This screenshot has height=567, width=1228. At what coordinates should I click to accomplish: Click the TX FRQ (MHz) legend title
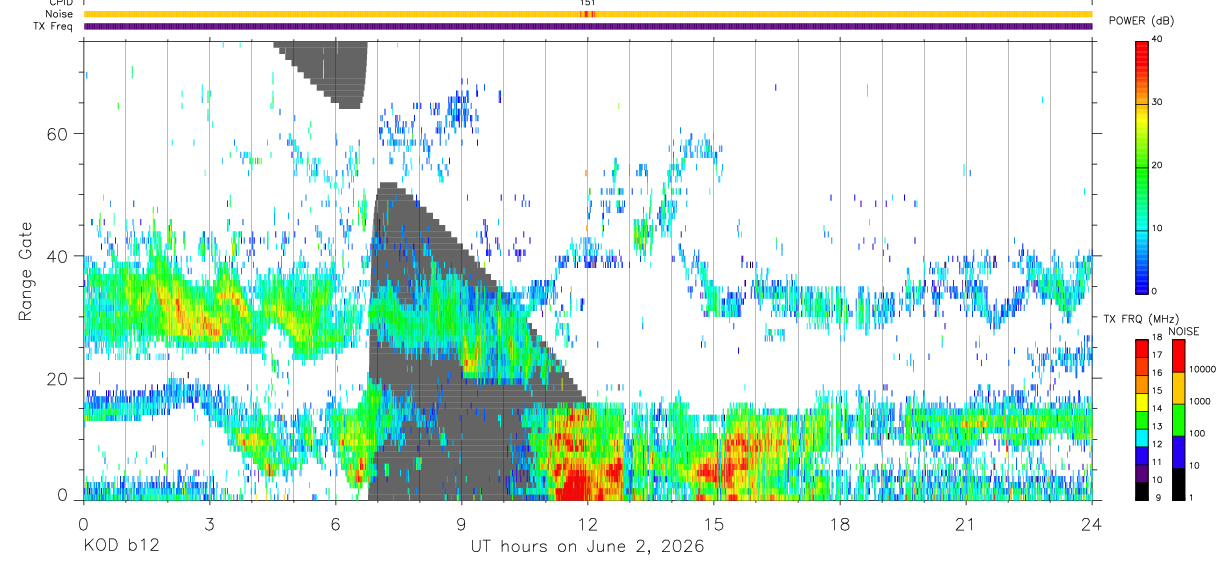tap(1141, 318)
